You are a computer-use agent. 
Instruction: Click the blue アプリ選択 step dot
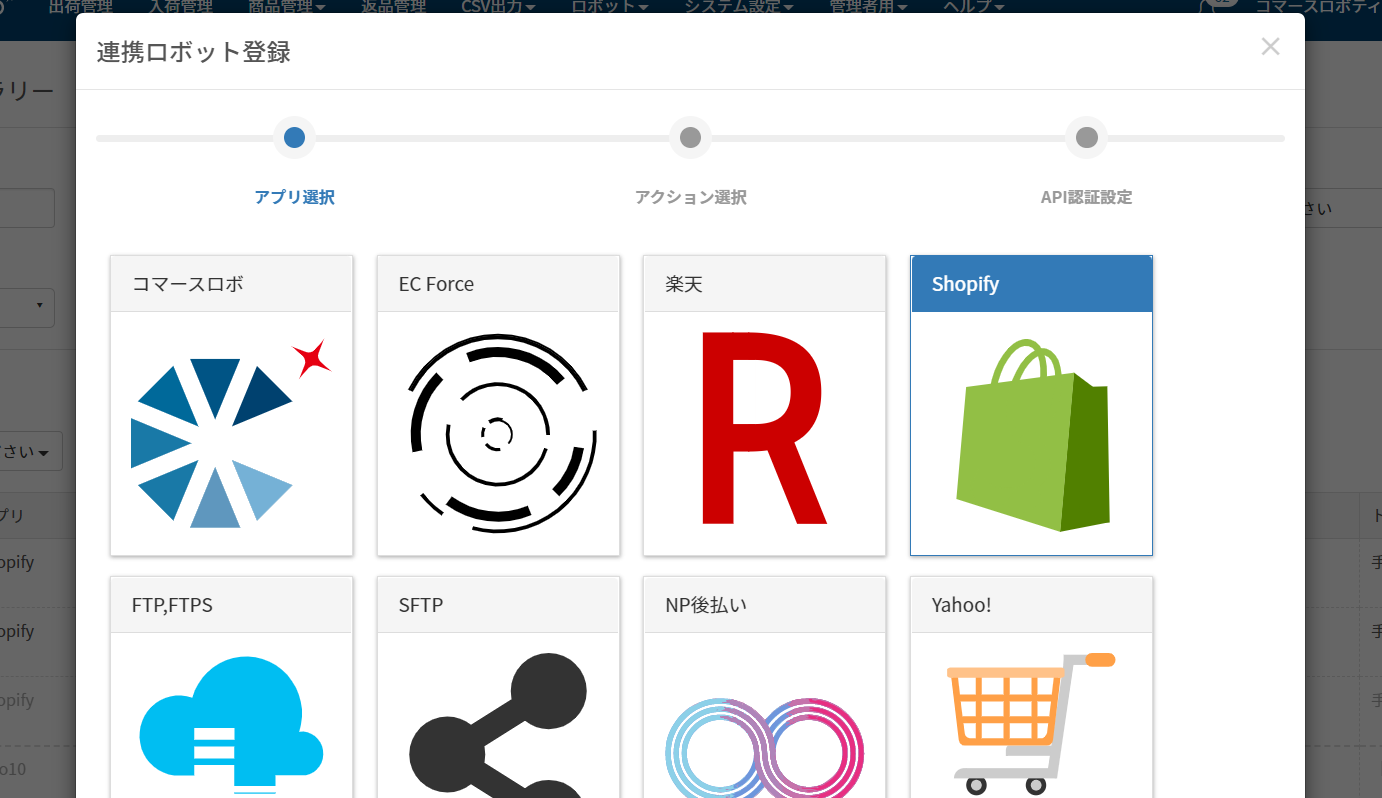coord(294,138)
